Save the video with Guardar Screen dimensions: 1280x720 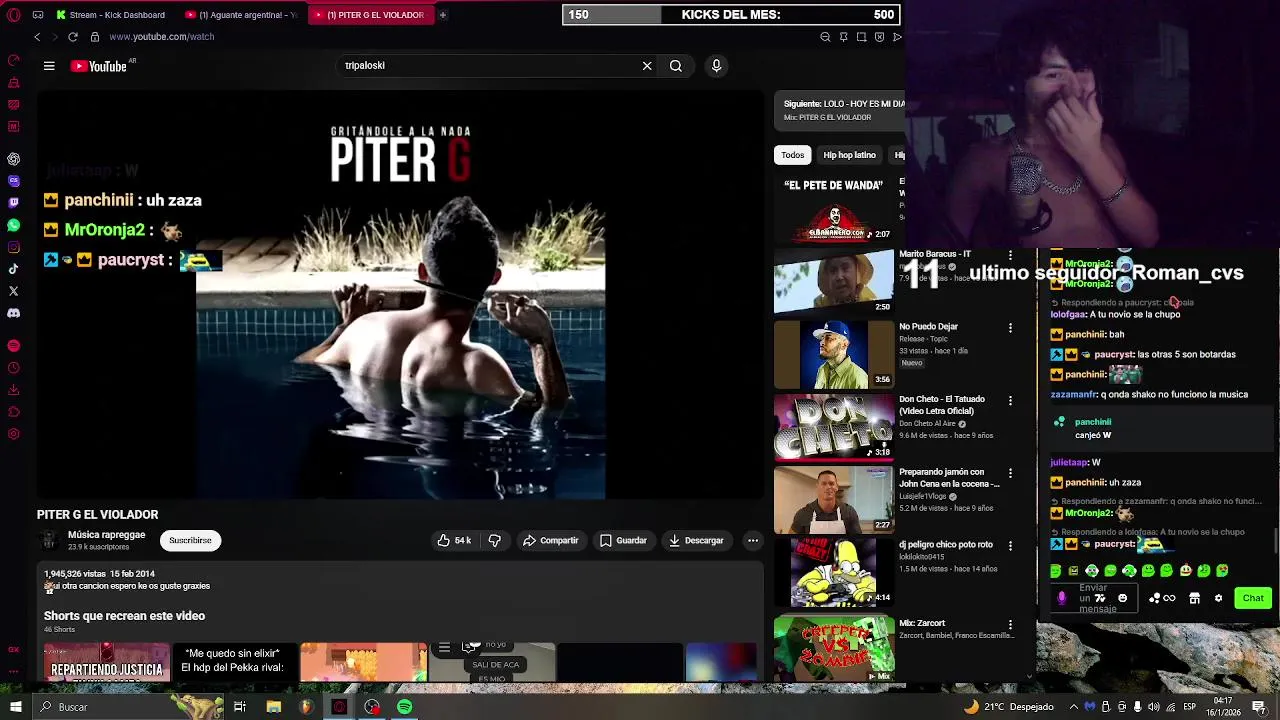coord(622,541)
